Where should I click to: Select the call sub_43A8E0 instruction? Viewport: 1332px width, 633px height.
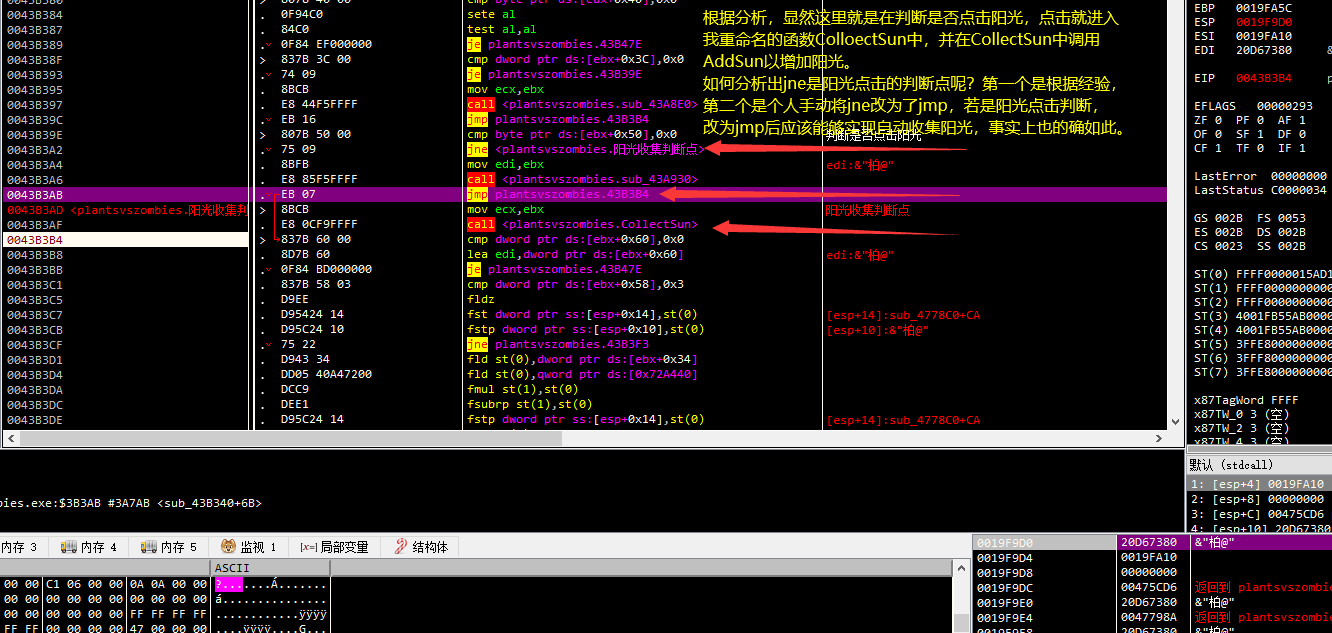tap(582, 104)
